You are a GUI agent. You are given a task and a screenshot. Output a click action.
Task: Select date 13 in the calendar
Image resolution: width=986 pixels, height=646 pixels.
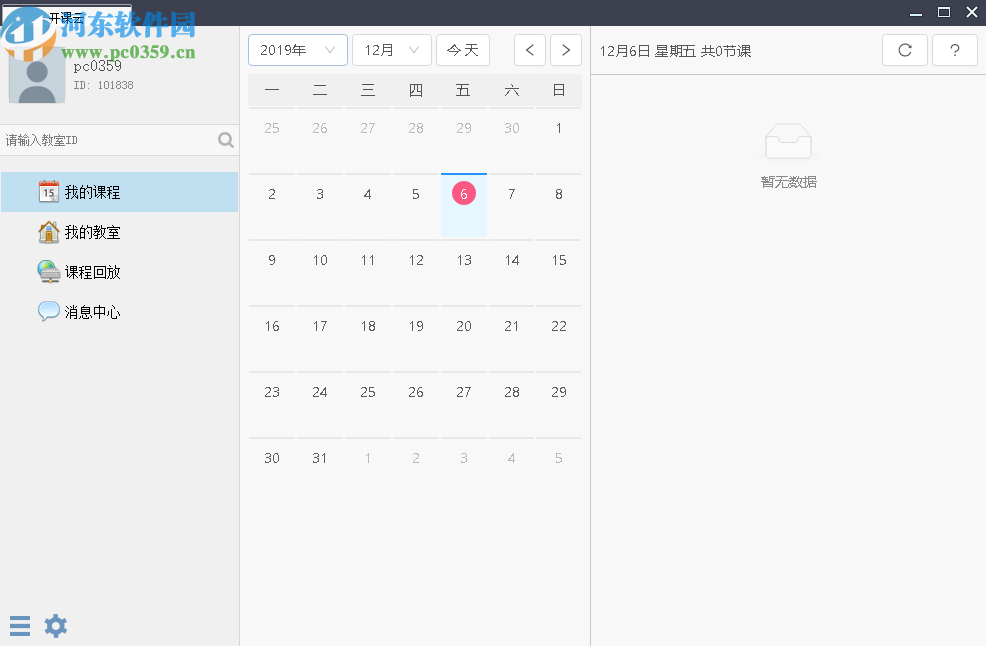click(463, 273)
